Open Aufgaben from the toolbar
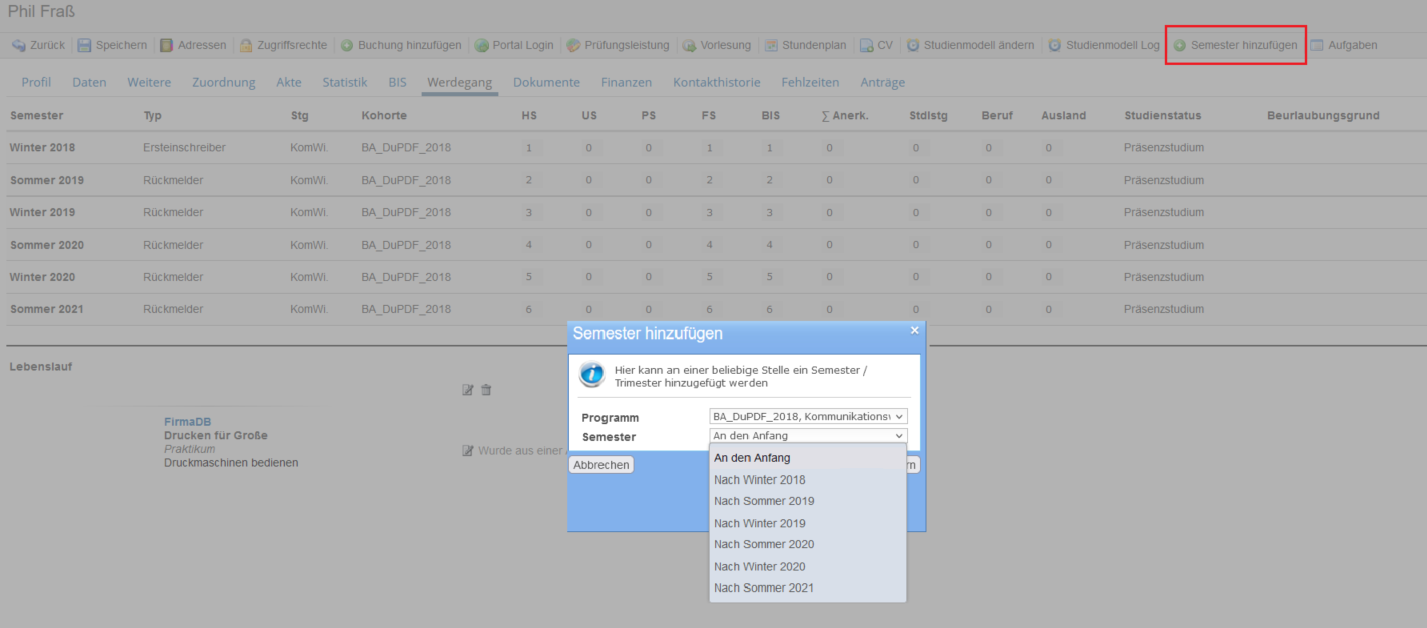Viewport: 1427px width, 628px height. (1343, 45)
